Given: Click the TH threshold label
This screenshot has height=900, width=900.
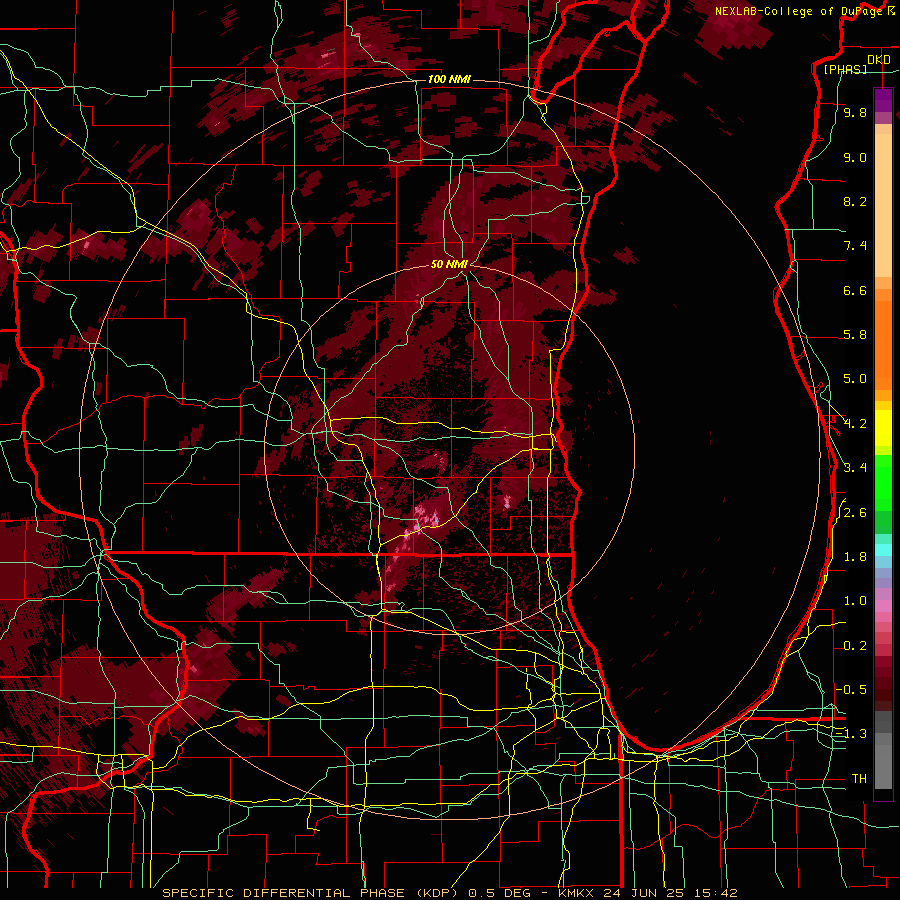Looking at the screenshot, I should click(x=859, y=779).
